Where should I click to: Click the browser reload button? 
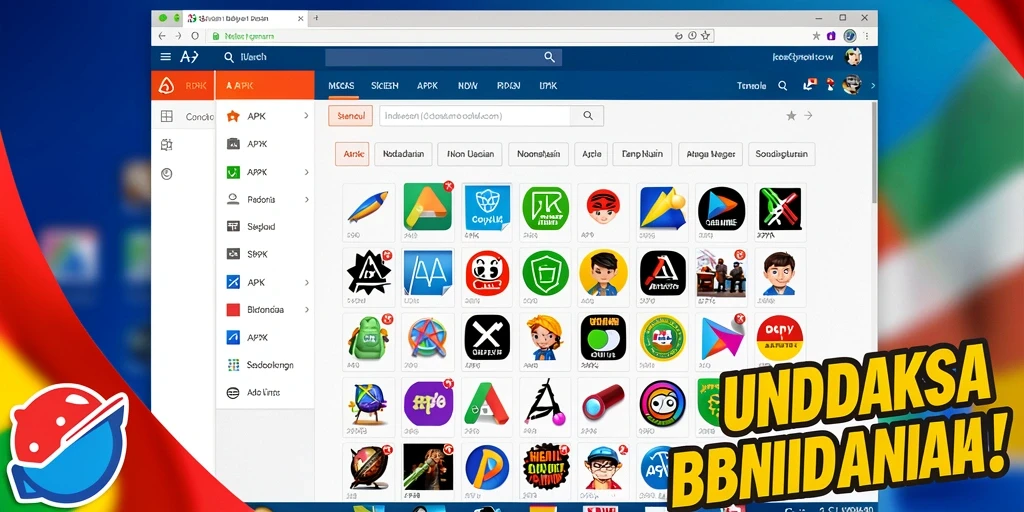pyautogui.click(x=195, y=36)
